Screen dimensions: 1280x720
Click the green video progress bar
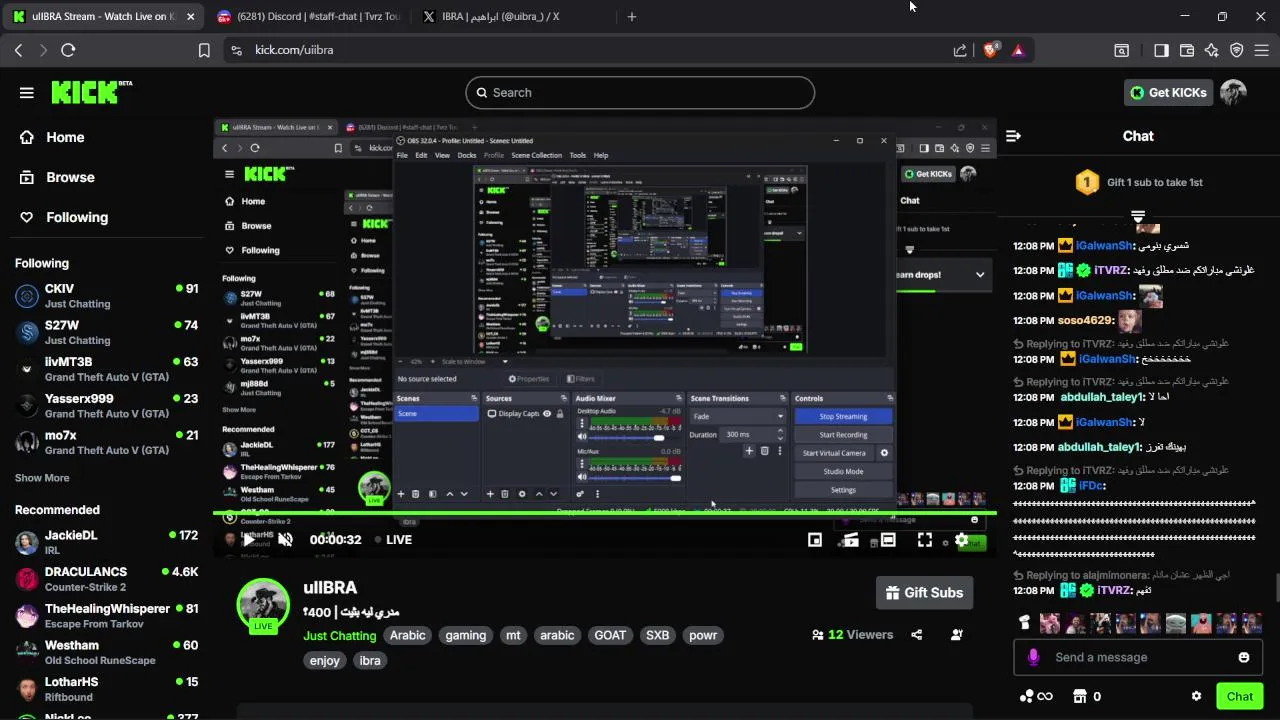(x=605, y=513)
